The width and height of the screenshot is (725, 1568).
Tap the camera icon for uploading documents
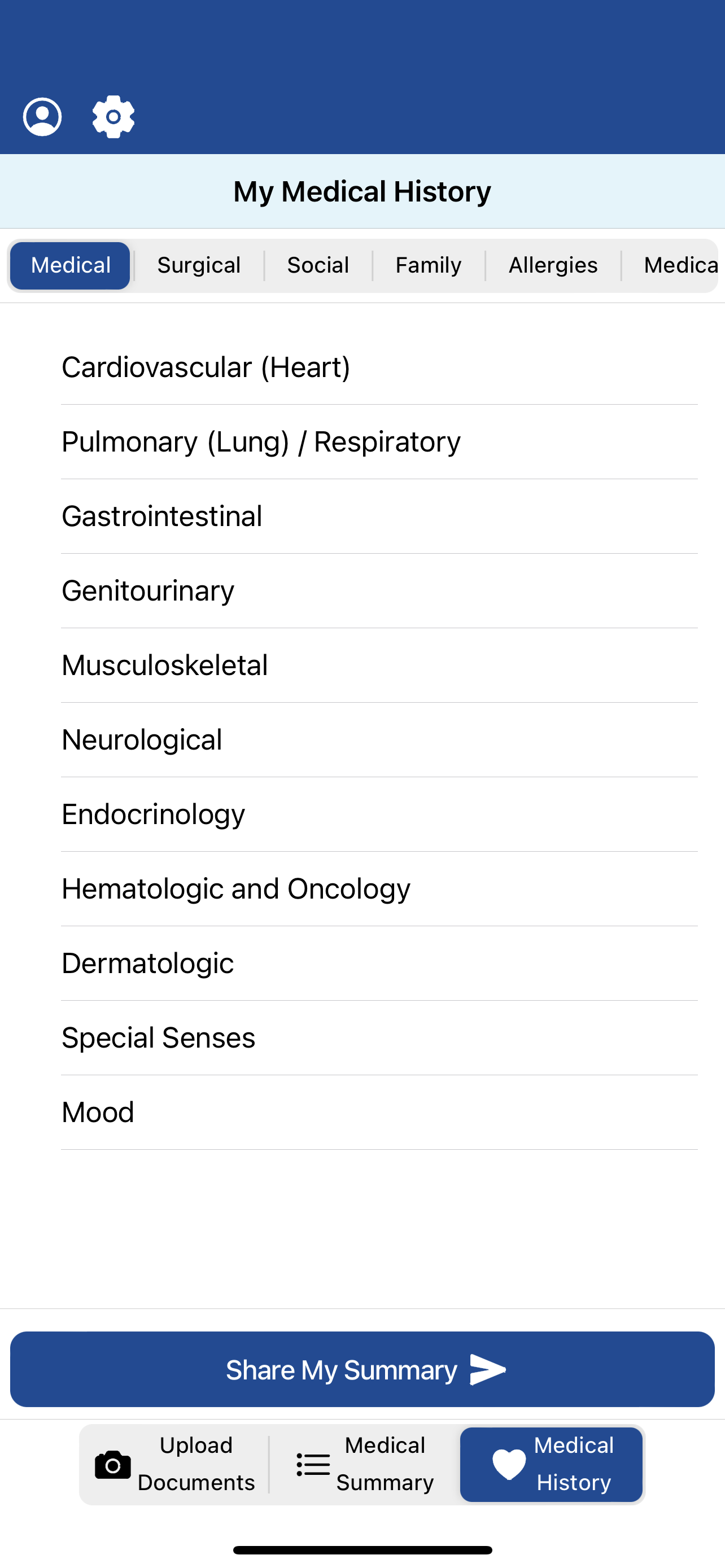(112, 1464)
